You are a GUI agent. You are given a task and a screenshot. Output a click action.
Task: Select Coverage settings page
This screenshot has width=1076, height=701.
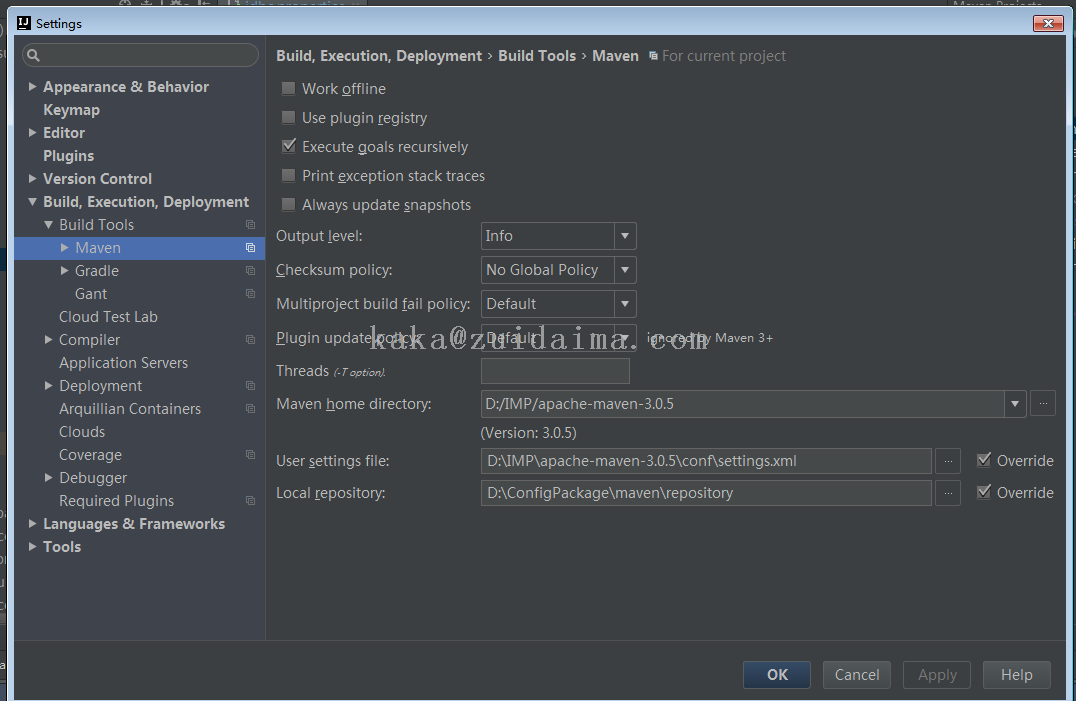(x=90, y=455)
